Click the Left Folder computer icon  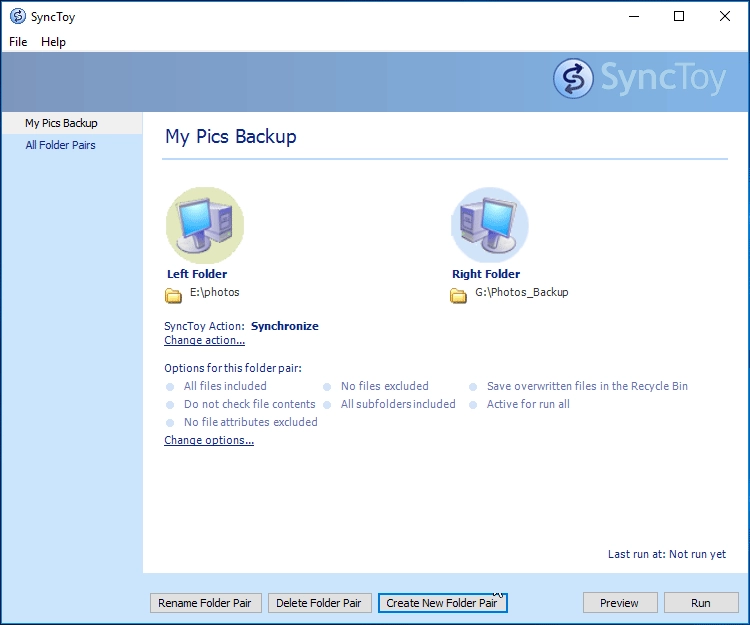(x=205, y=225)
